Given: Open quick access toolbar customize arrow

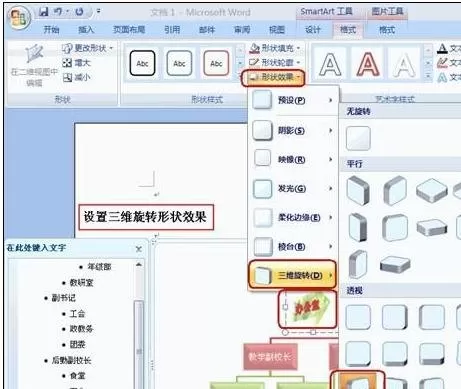Looking at the screenshot, I should click(x=99, y=11).
